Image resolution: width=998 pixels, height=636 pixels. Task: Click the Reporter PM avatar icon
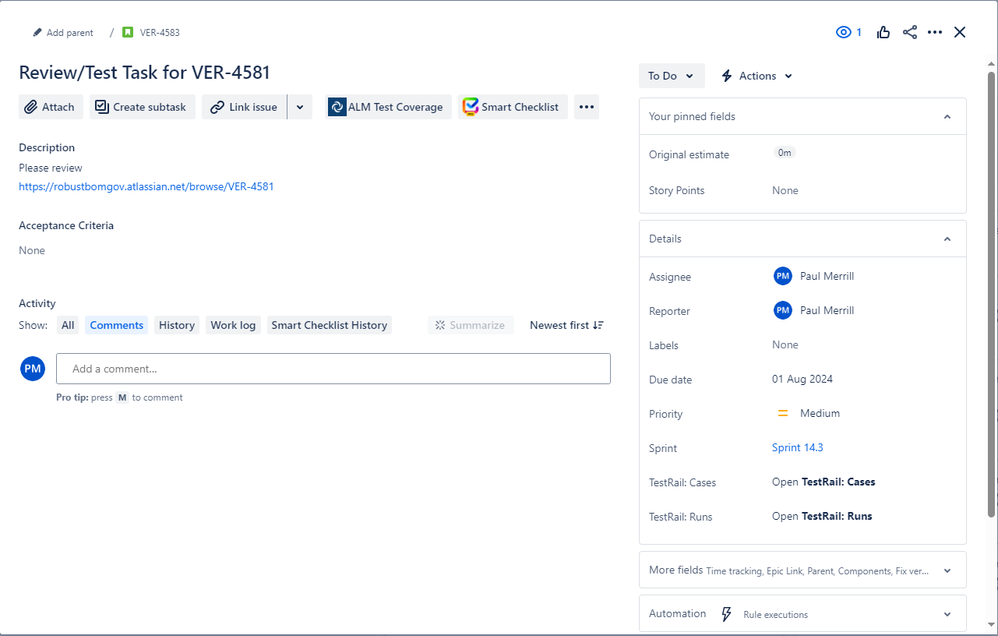click(783, 311)
